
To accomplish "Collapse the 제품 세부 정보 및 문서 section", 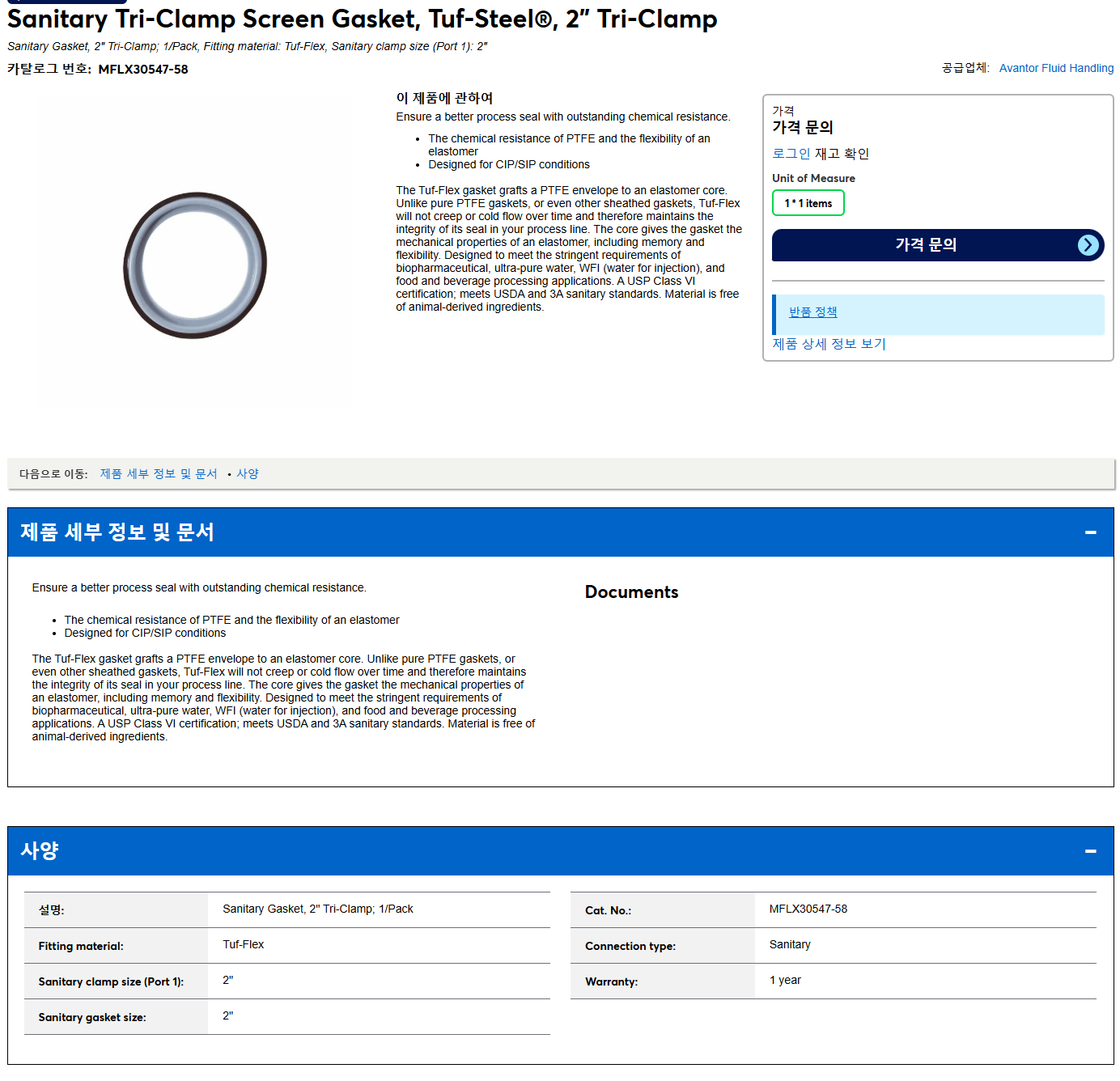I will [1090, 532].
